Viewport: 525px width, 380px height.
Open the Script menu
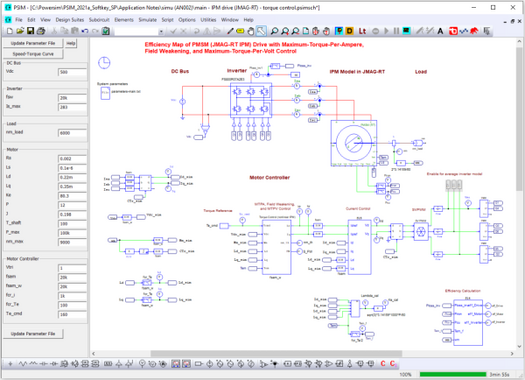coord(167,20)
